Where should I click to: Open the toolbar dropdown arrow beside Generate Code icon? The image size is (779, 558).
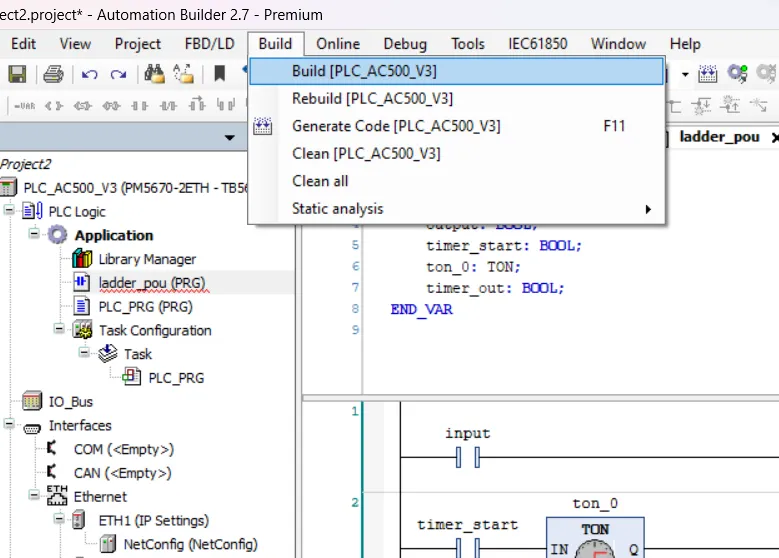point(685,75)
